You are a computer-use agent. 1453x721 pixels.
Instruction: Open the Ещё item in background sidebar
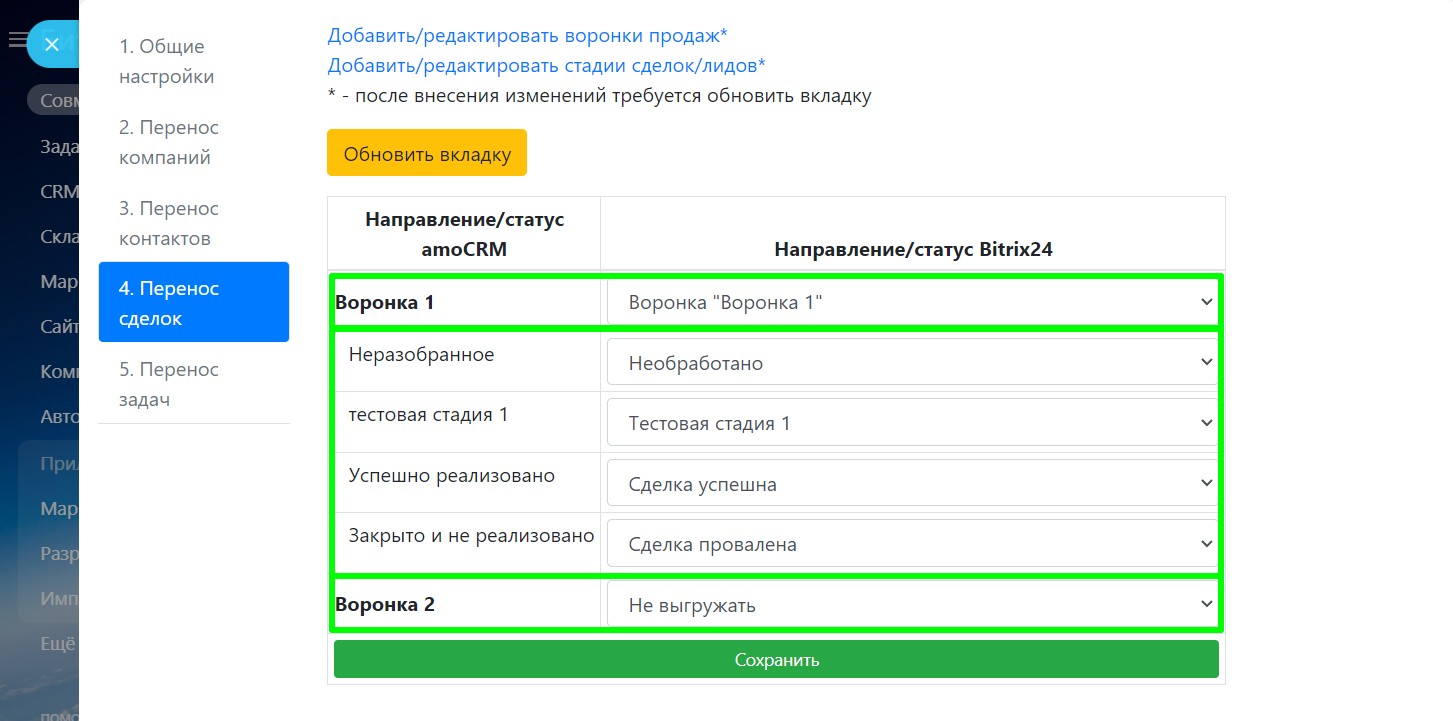[x=58, y=645]
